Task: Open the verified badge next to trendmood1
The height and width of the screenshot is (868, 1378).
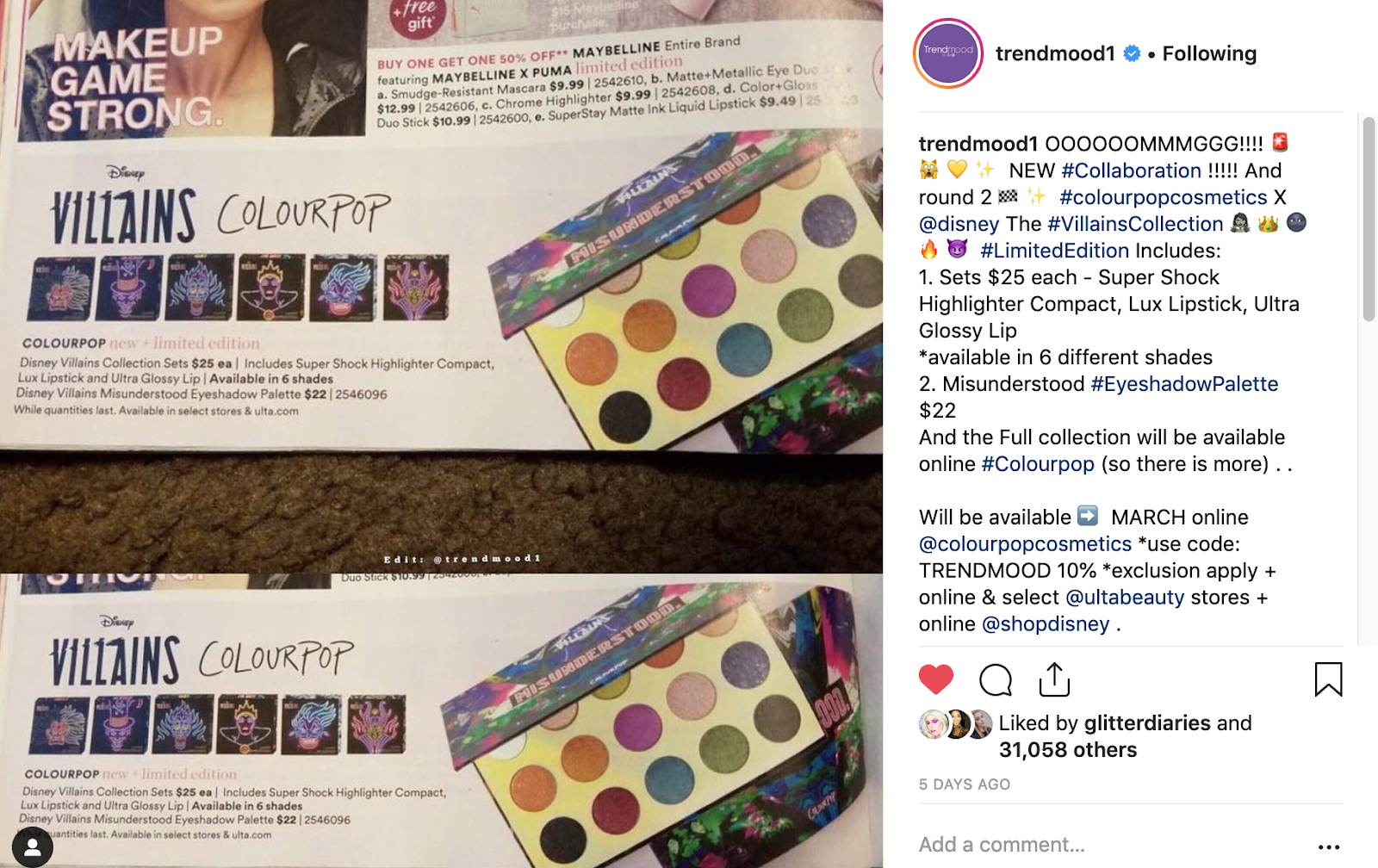Action: [x=1132, y=53]
